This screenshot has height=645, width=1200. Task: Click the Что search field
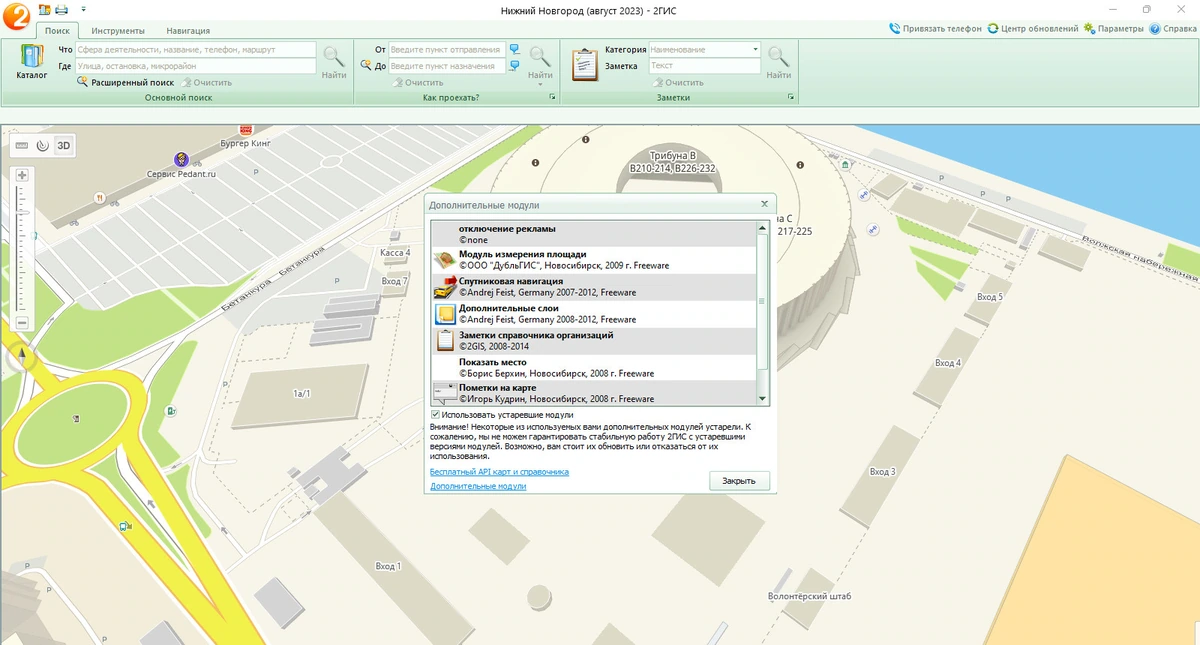(196, 49)
